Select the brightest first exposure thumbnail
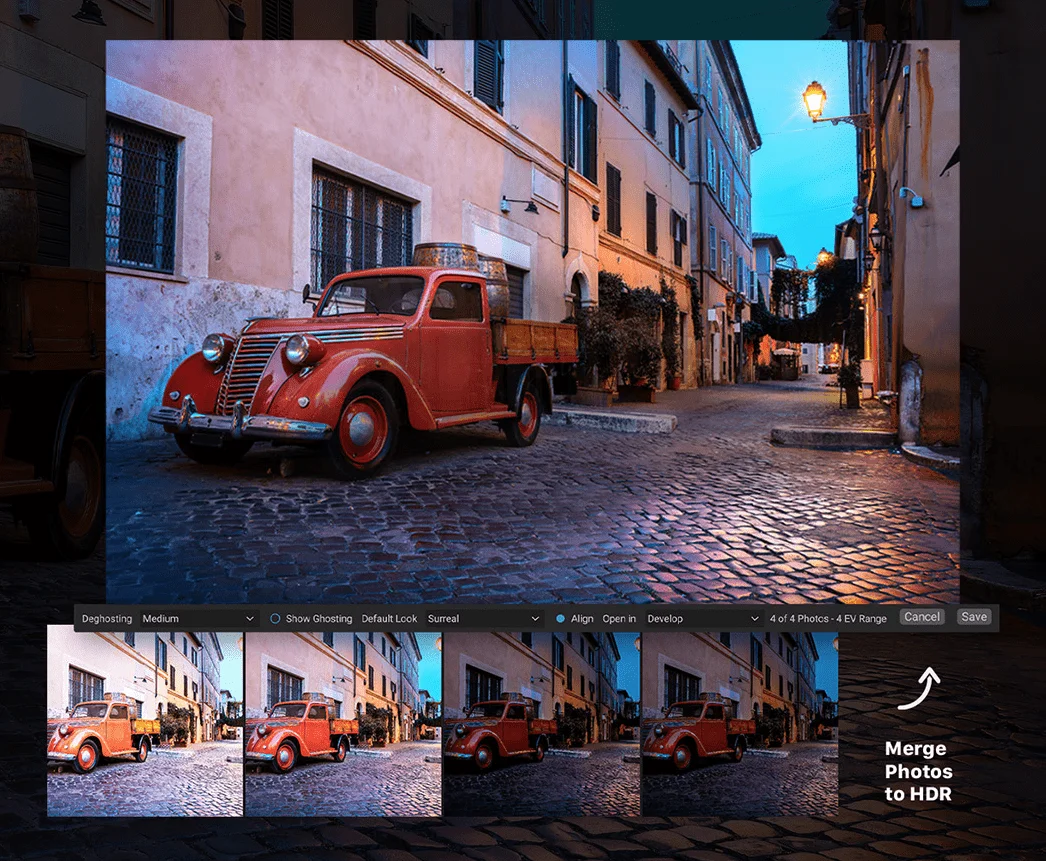 145,724
